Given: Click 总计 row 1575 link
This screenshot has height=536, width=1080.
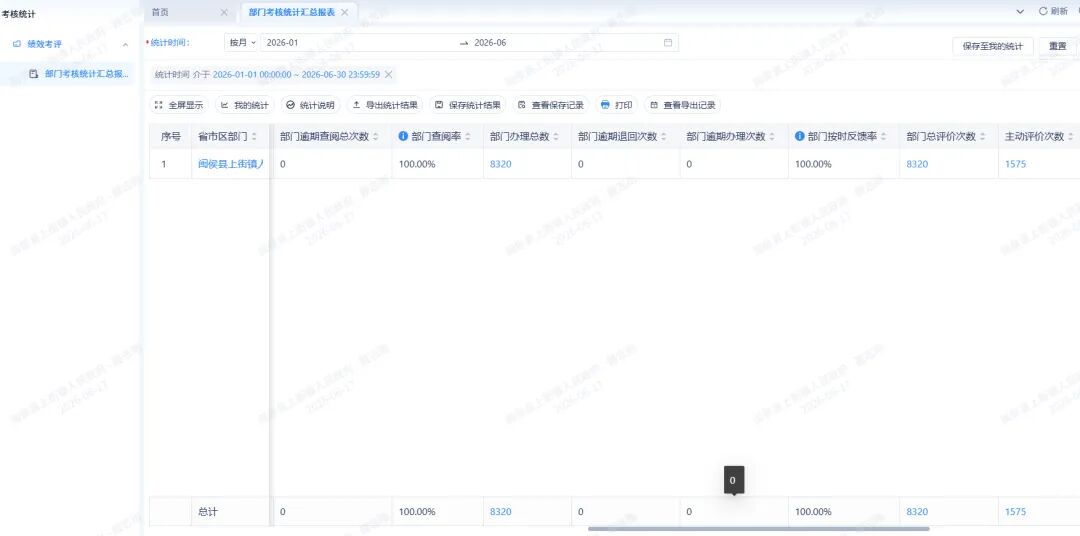Looking at the screenshot, I should pyautogui.click(x=1015, y=512).
